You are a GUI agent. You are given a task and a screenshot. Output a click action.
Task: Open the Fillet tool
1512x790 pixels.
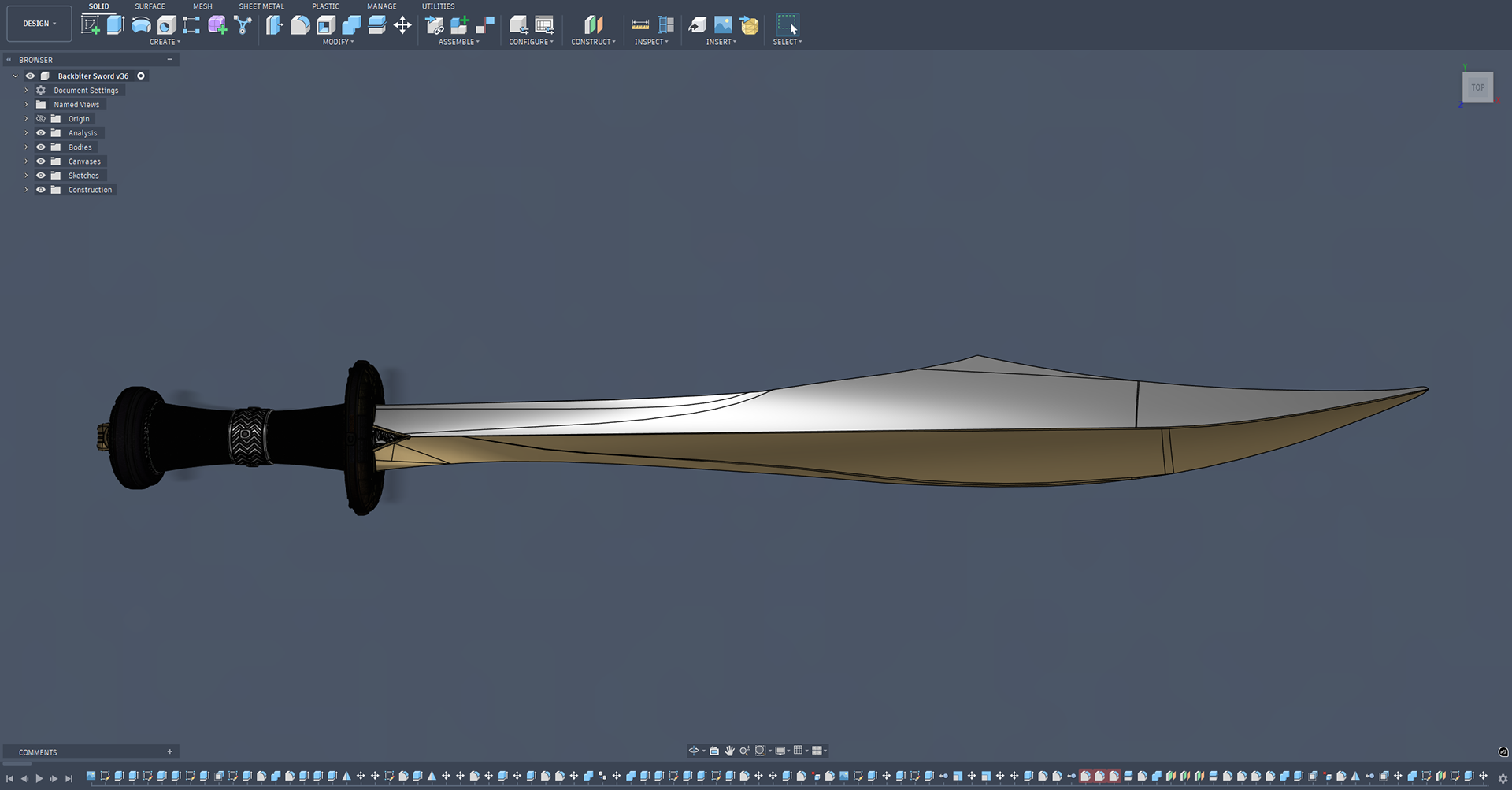coord(300,24)
